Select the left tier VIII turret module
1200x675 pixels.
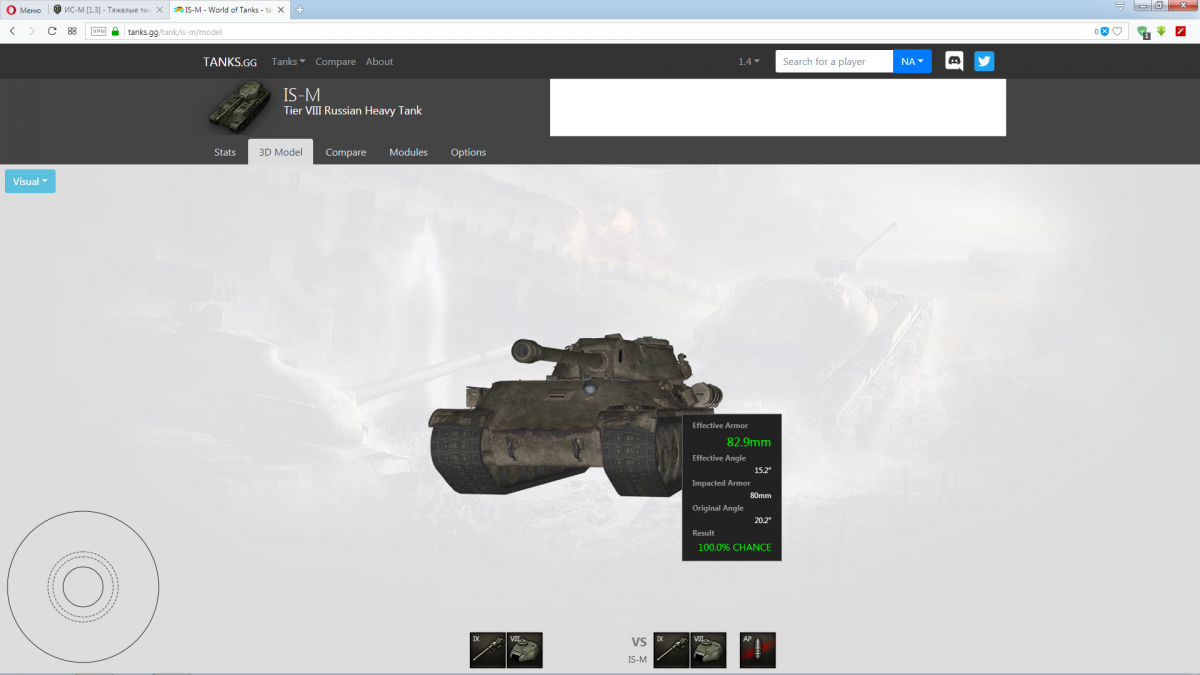[x=525, y=650]
